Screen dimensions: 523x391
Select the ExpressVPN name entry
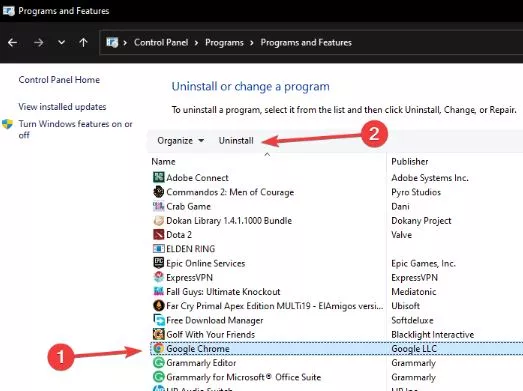(x=189, y=277)
